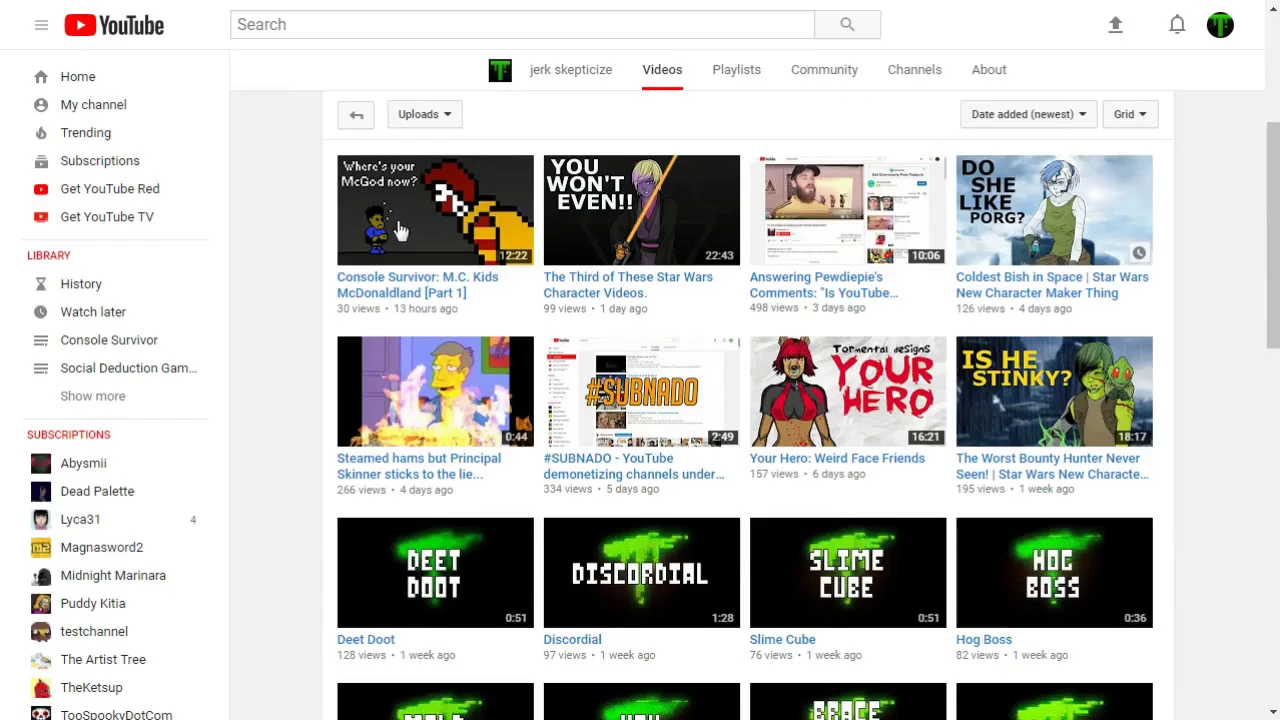The width and height of the screenshot is (1280, 720).
Task: Open #SUBNADO YouTube demonetizing video title
Action: (x=634, y=466)
